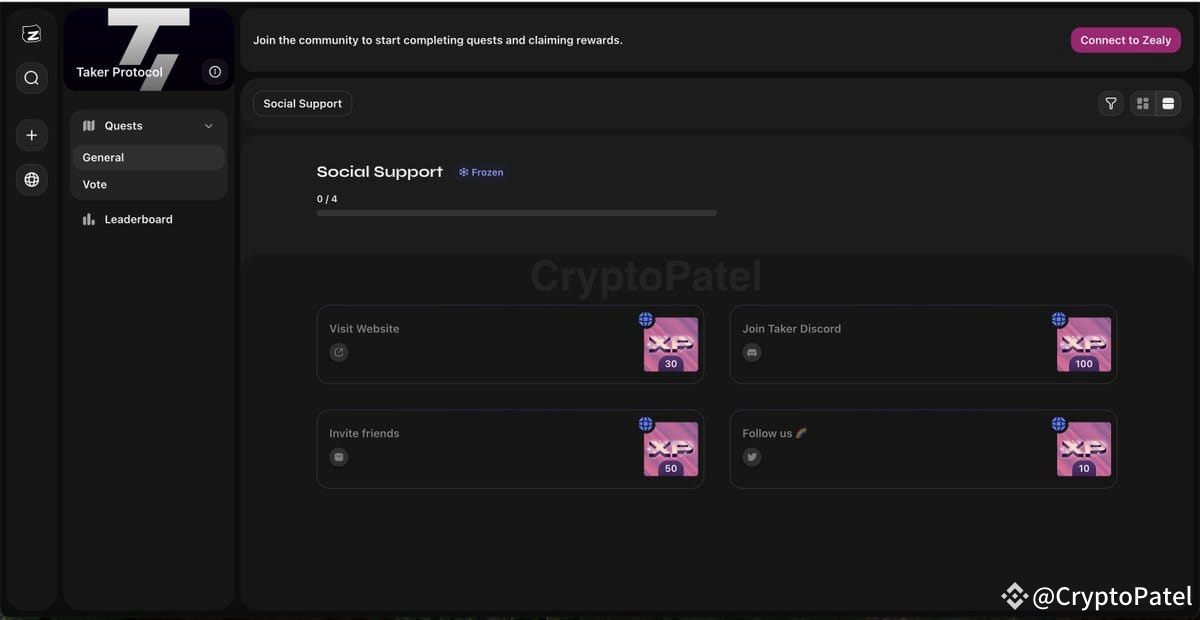Click the plus icon to create community

point(32,135)
